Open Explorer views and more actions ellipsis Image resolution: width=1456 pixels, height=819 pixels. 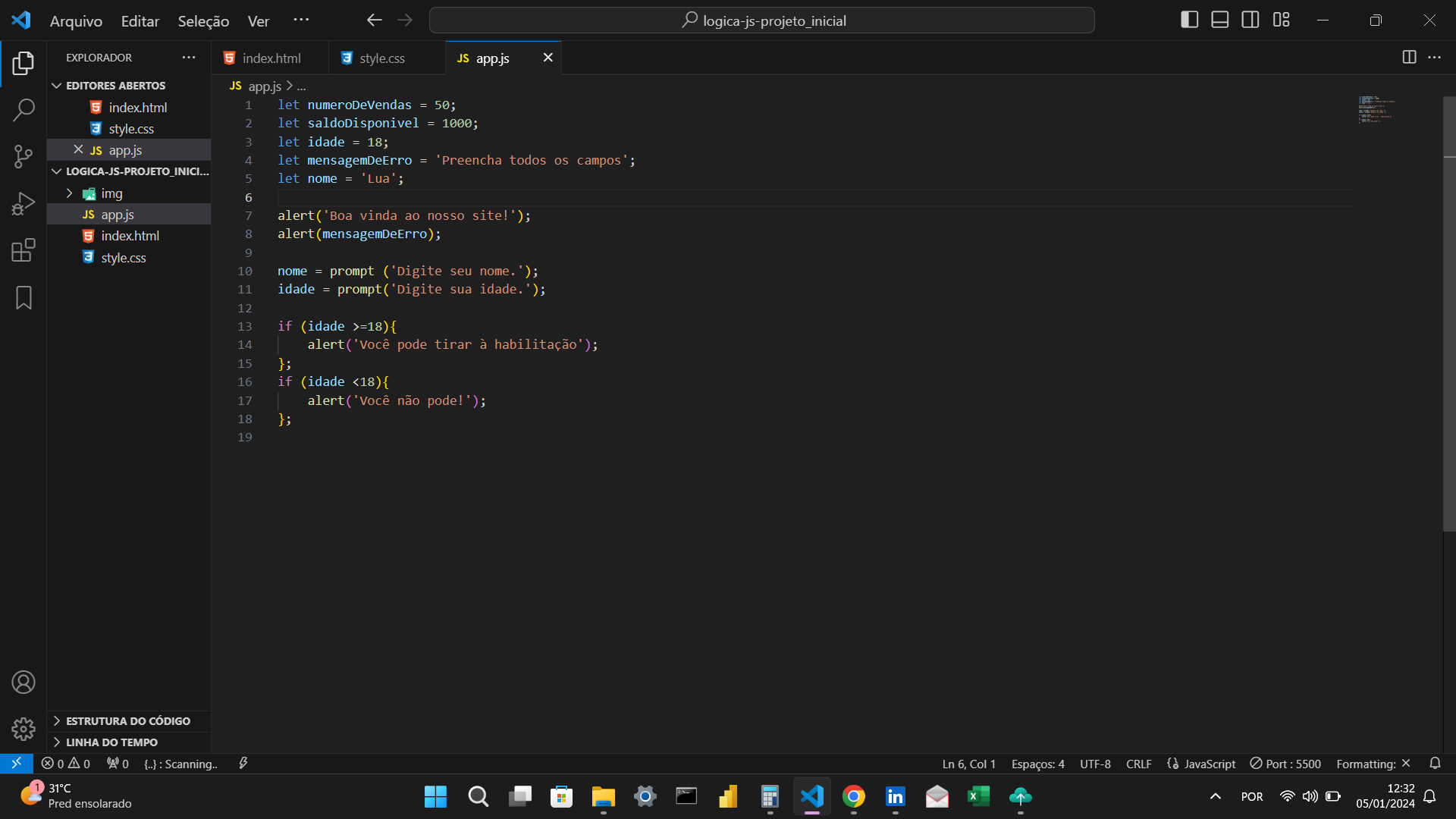tap(189, 58)
